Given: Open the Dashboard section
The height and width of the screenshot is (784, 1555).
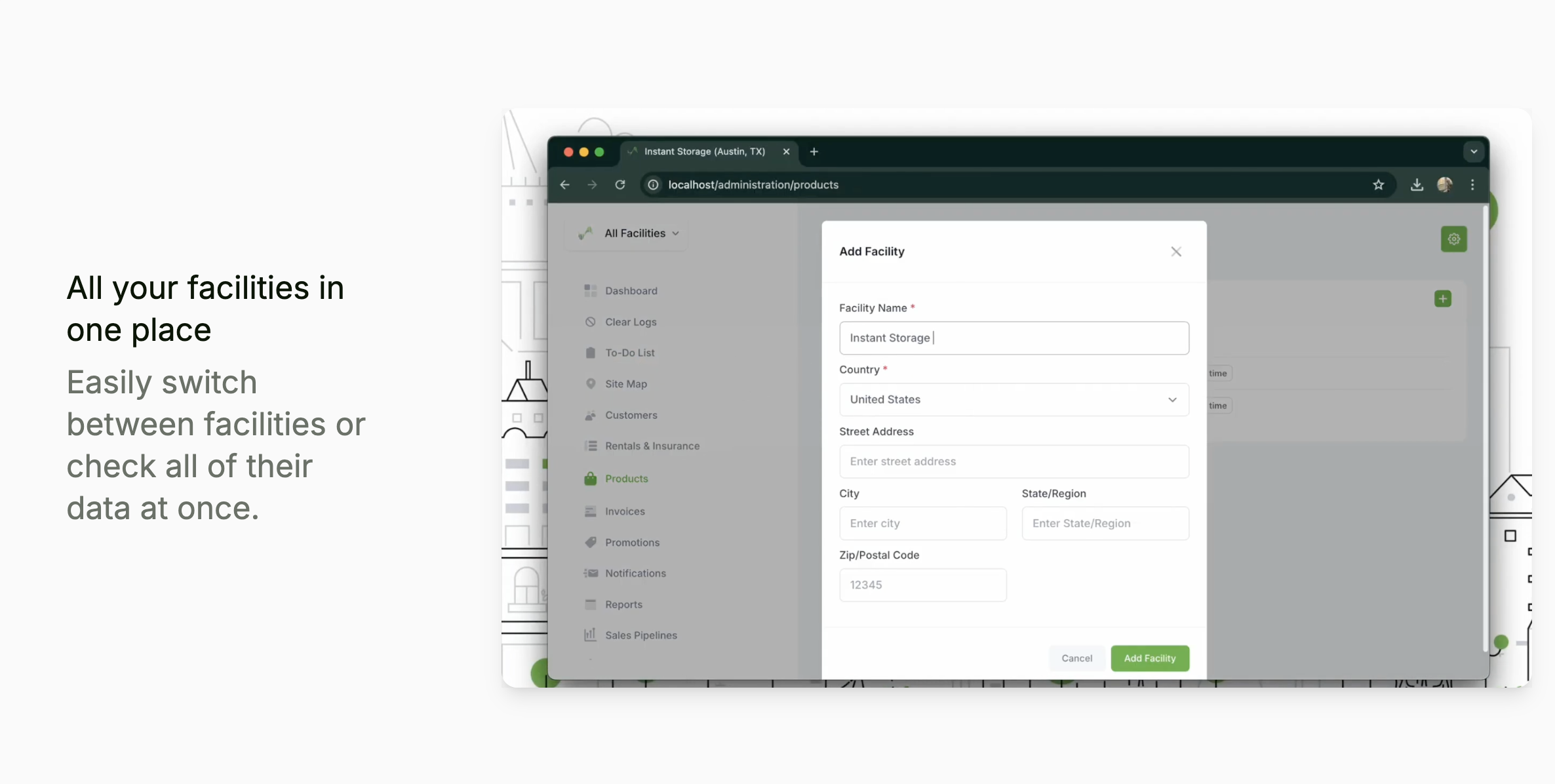Looking at the screenshot, I should (630, 290).
